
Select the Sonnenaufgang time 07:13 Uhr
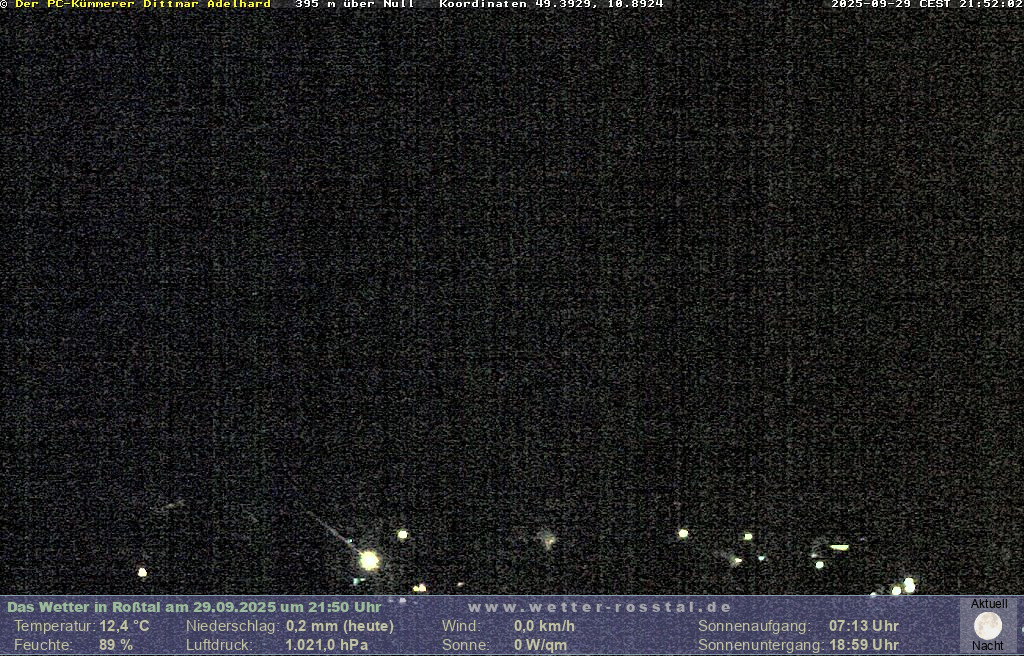[x=863, y=626]
